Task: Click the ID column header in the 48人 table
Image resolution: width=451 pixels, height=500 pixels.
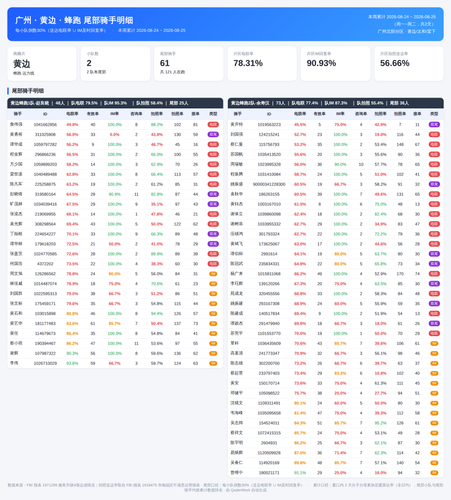Action: pyautogui.click(x=45, y=114)
